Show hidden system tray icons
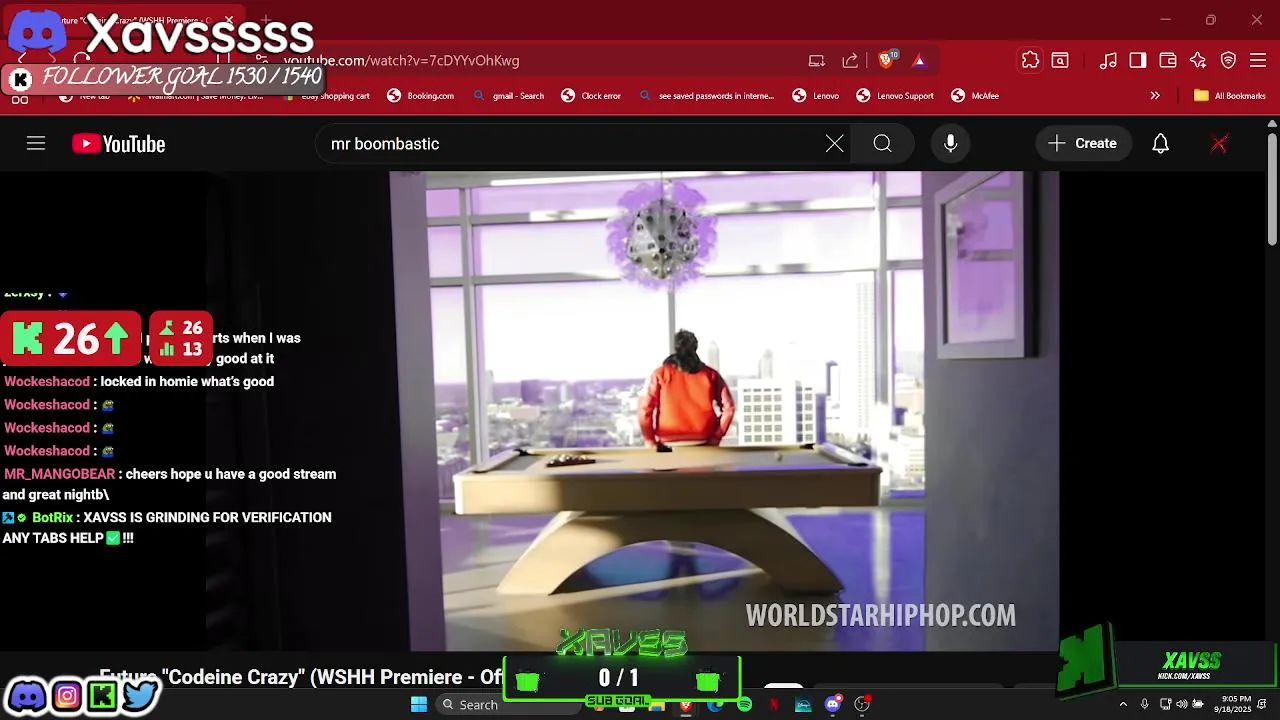 pos(1123,705)
